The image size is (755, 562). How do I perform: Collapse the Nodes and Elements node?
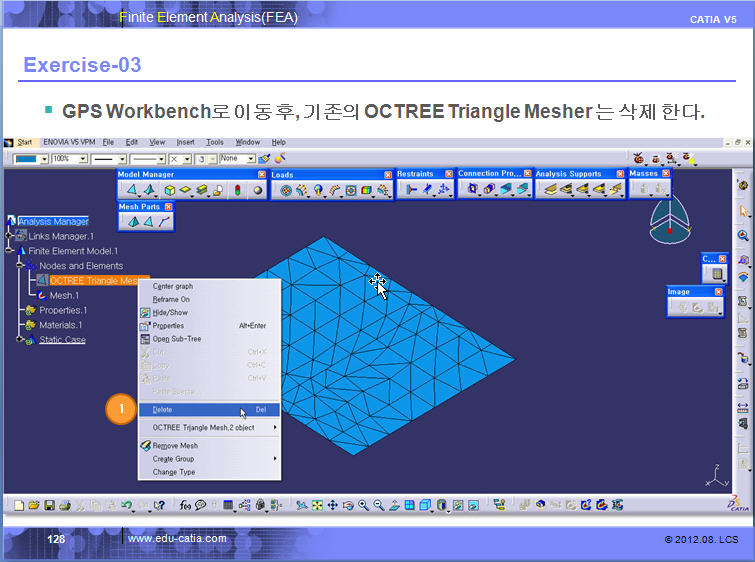20,265
